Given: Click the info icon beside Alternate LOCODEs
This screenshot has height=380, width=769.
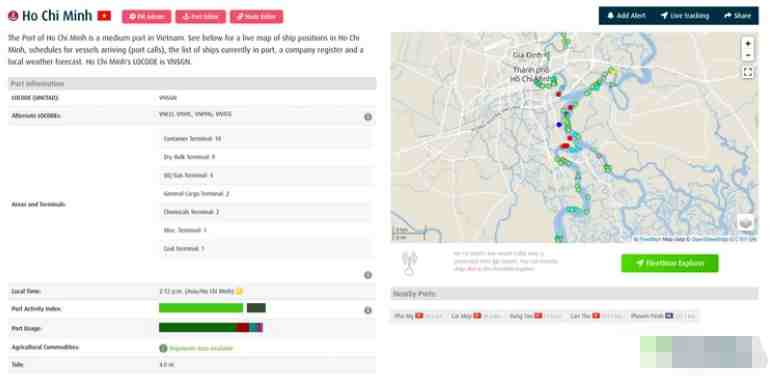Looking at the screenshot, I should click(x=368, y=117).
